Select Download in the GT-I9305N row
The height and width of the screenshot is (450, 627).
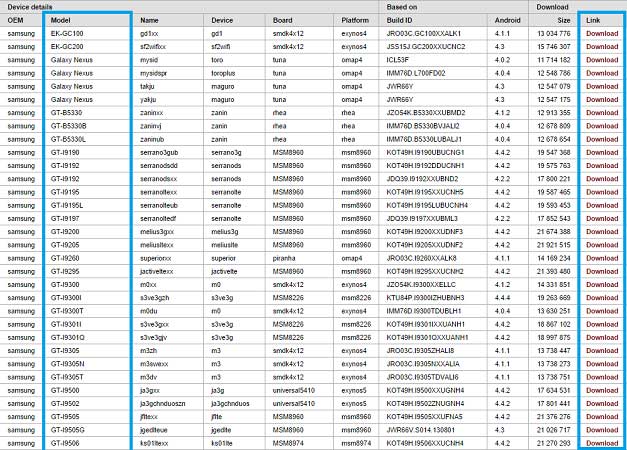coord(602,364)
